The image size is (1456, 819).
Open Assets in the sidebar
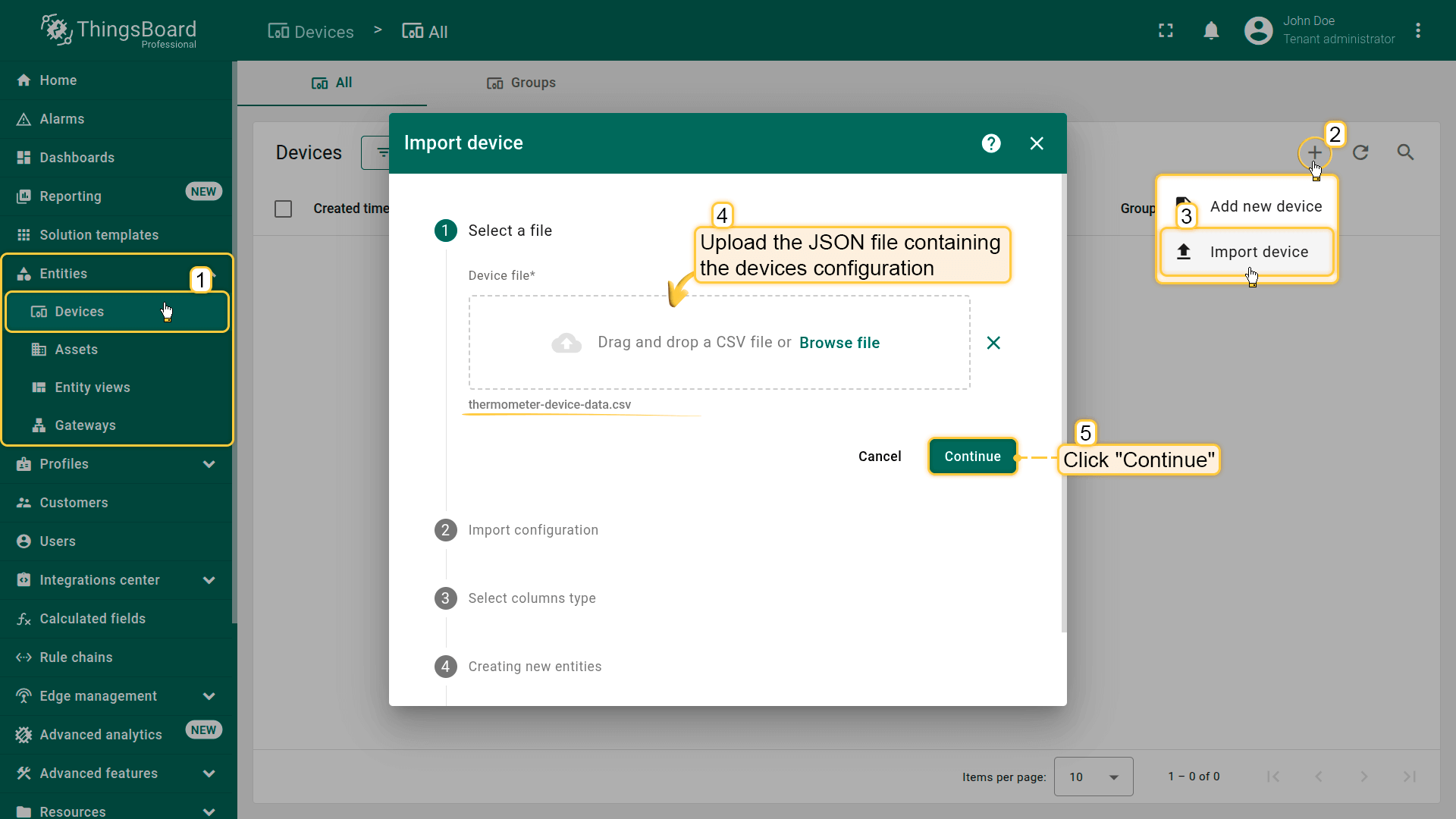(x=76, y=350)
